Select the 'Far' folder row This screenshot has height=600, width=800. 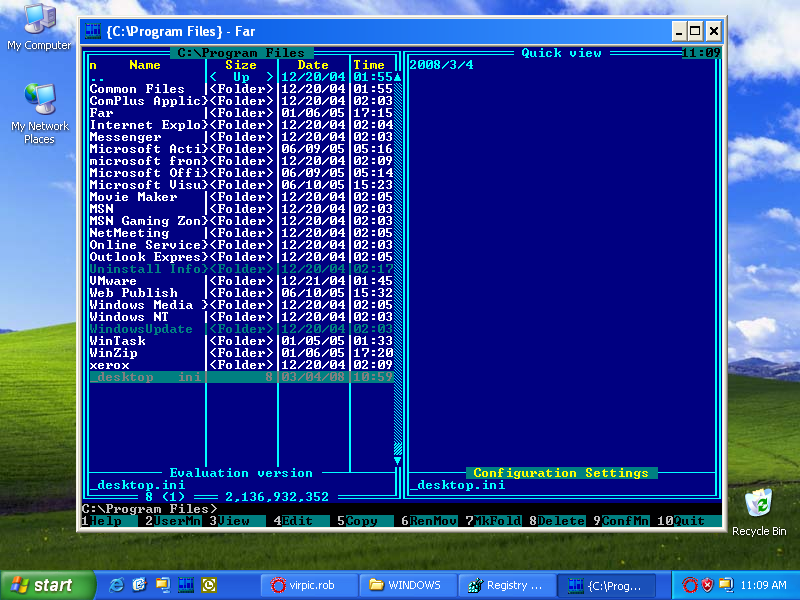241,113
